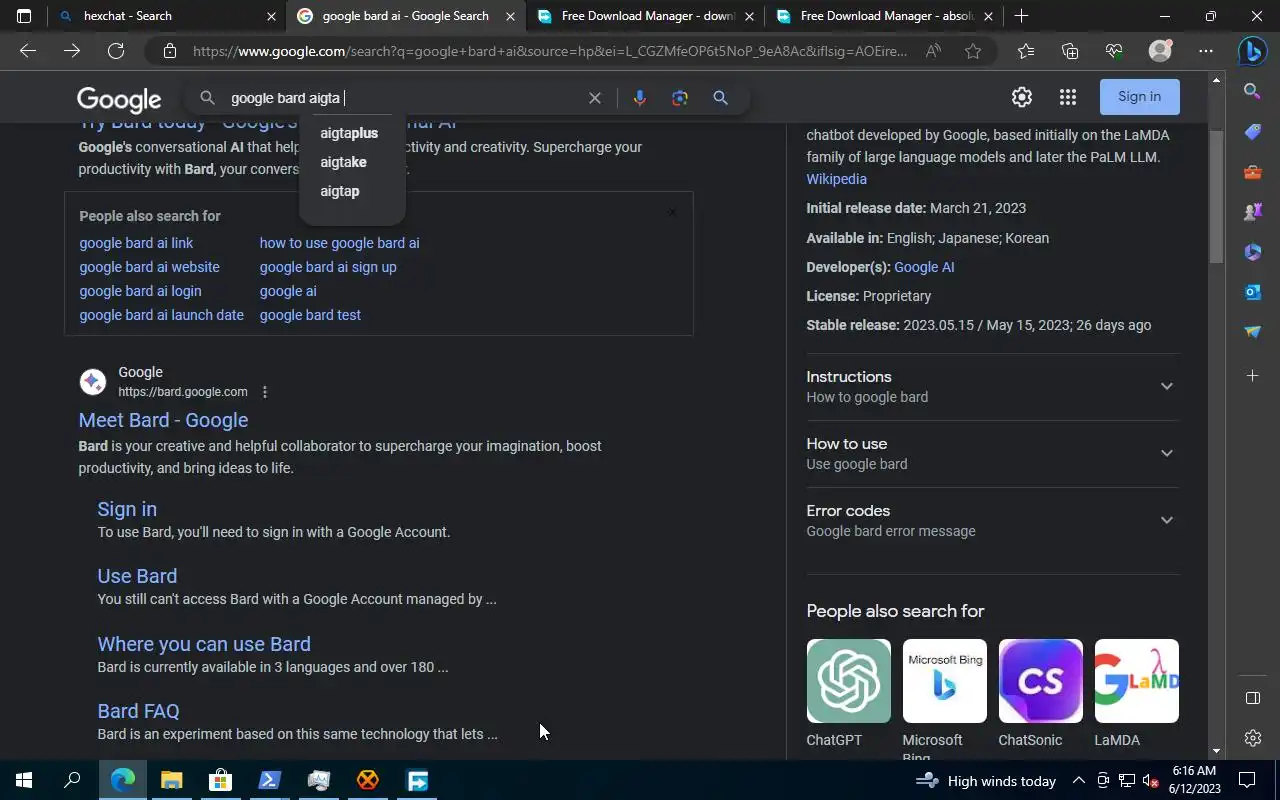
Task: Open a new browser tab
Action: tap(1021, 16)
